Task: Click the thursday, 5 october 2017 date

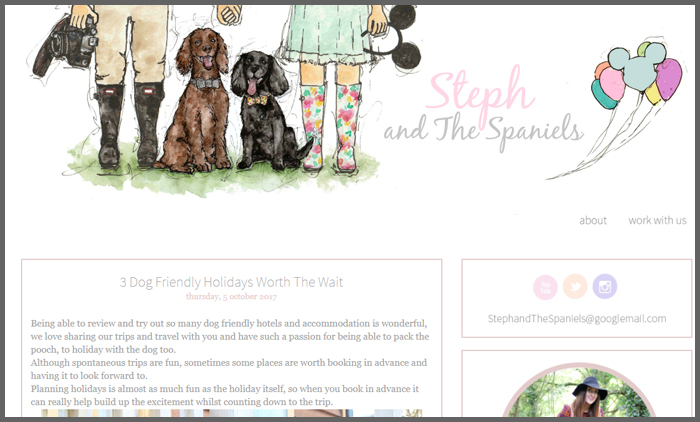Action: (231, 297)
